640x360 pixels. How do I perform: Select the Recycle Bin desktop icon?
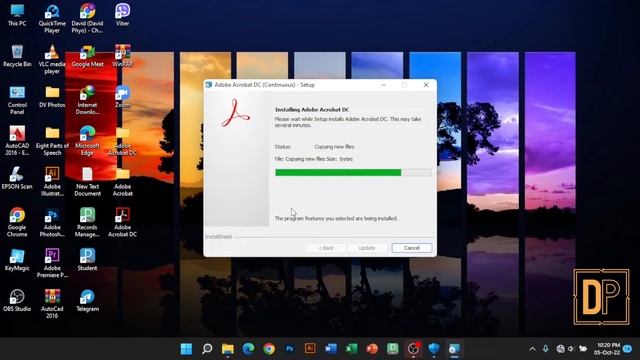17,56
